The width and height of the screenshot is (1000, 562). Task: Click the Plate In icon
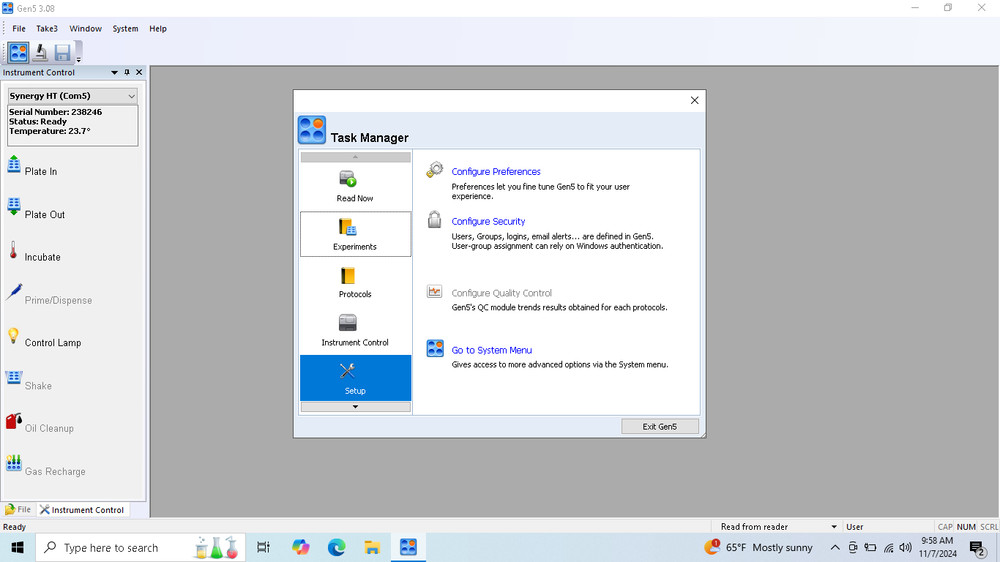tap(14, 165)
